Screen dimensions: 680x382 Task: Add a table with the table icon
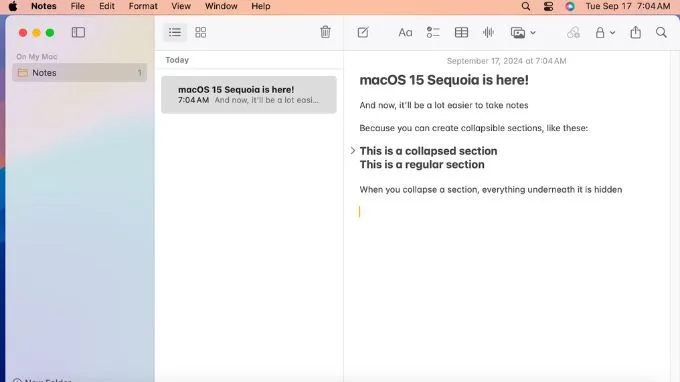(x=461, y=33)
